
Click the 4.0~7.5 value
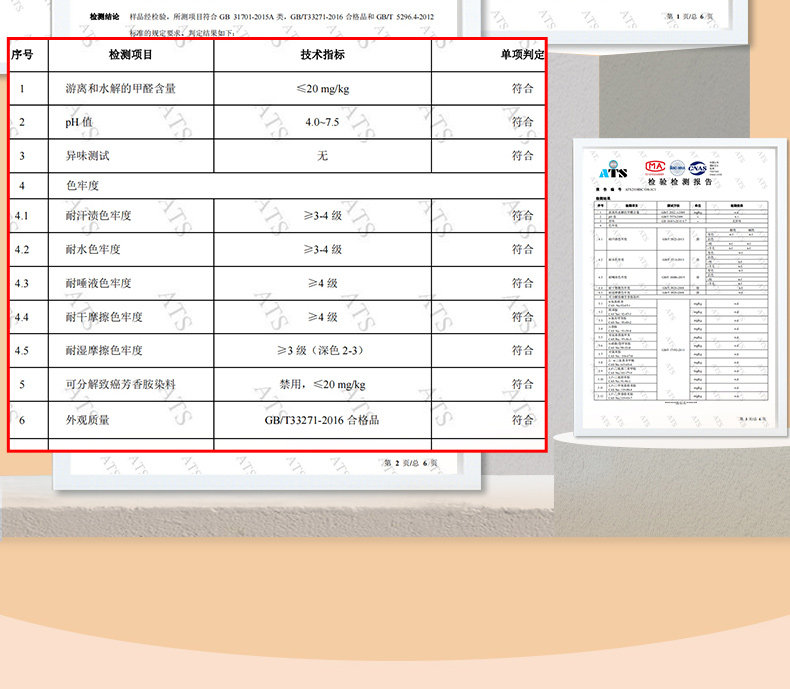tap(322, 122)
